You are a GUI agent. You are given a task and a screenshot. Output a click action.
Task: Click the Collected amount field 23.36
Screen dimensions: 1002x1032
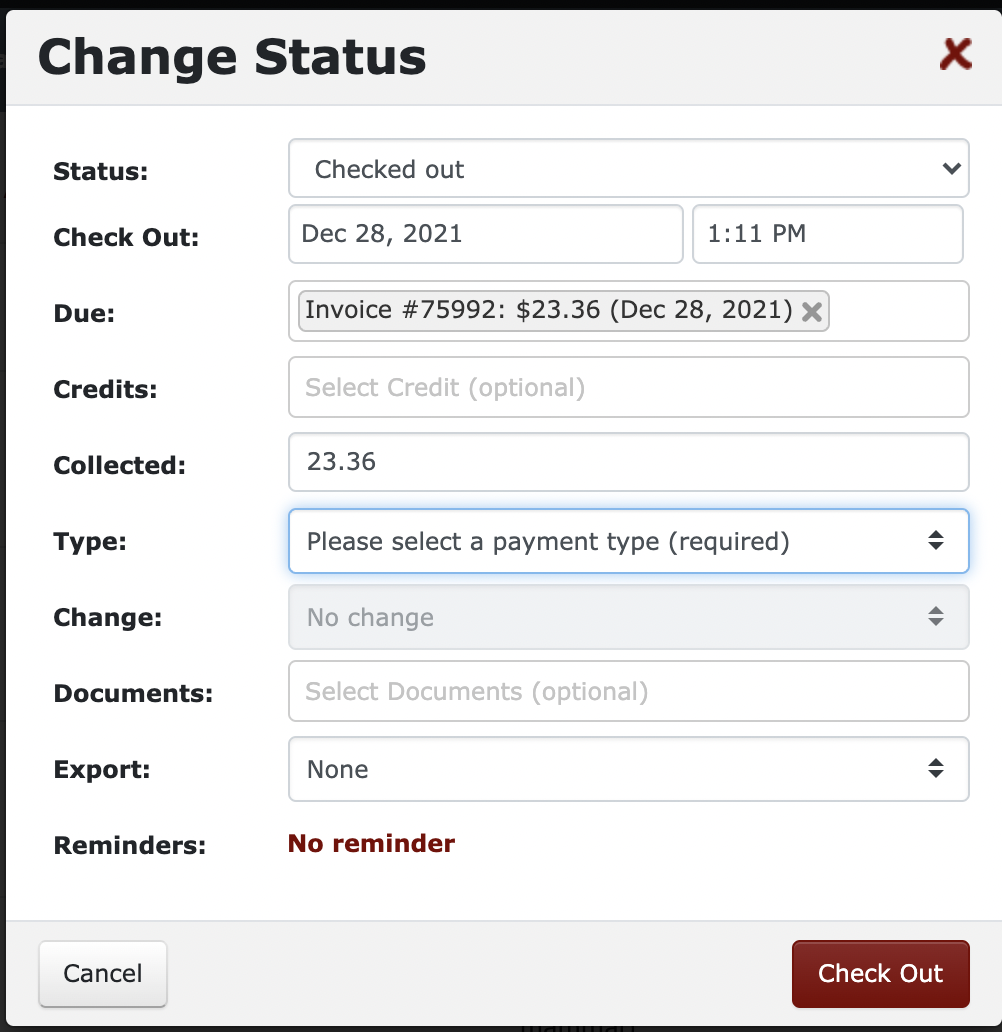coord(629,462)
